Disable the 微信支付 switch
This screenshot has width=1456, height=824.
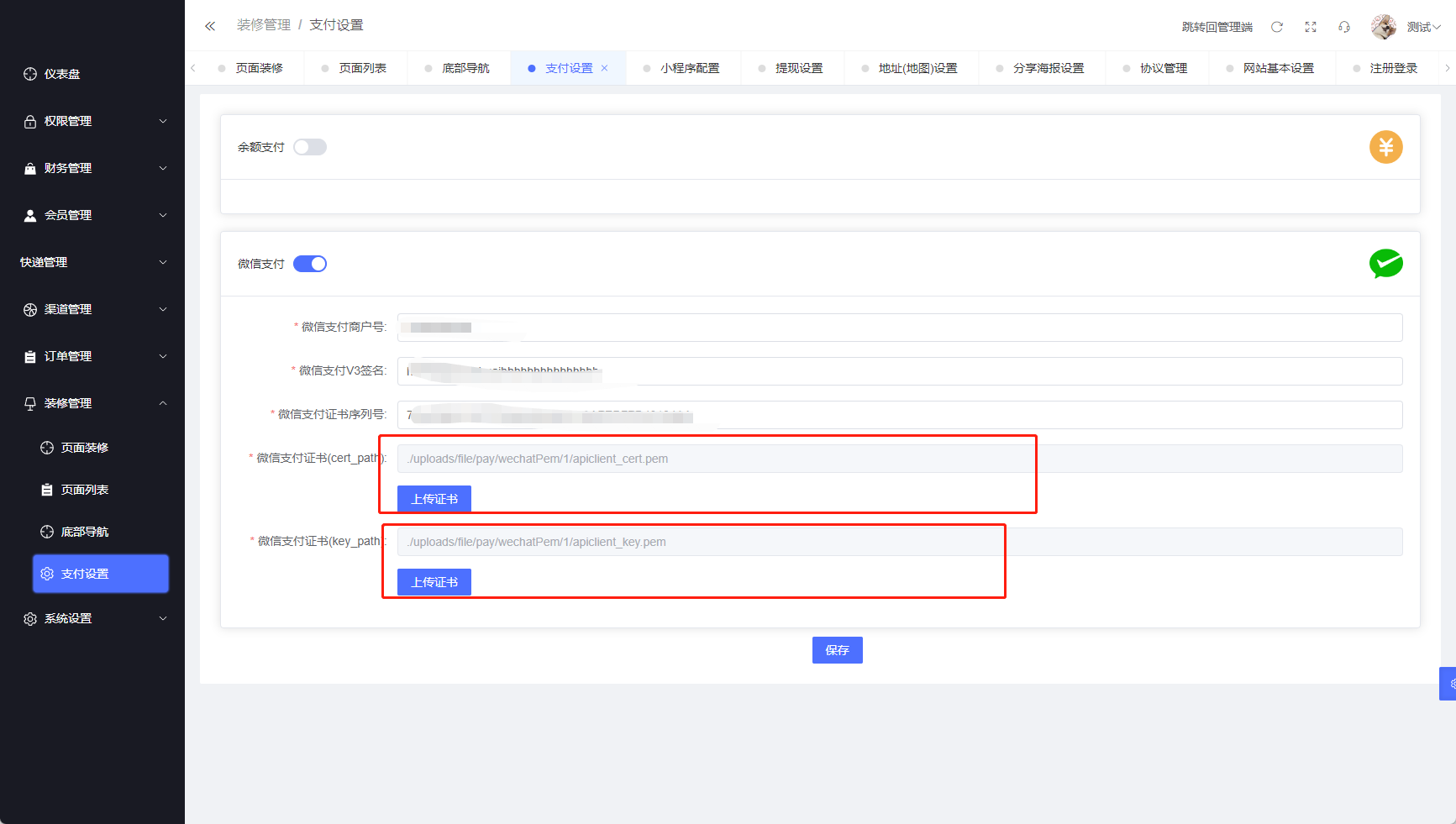tap(309, 264)
